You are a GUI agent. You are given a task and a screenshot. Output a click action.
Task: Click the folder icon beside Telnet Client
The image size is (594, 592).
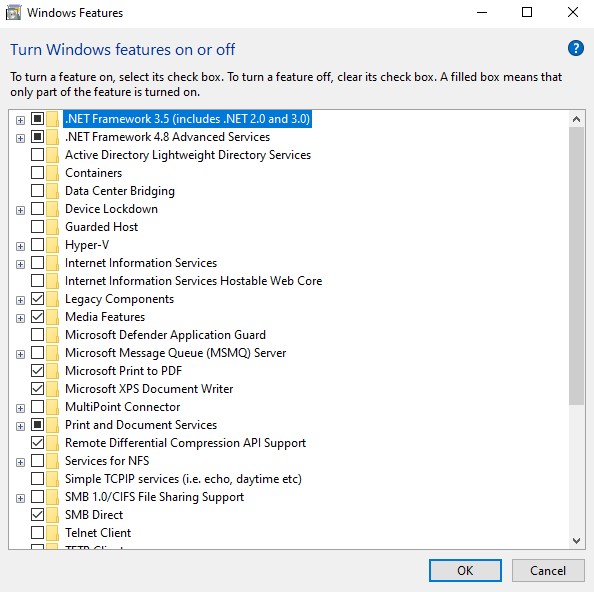pos(53,533)
